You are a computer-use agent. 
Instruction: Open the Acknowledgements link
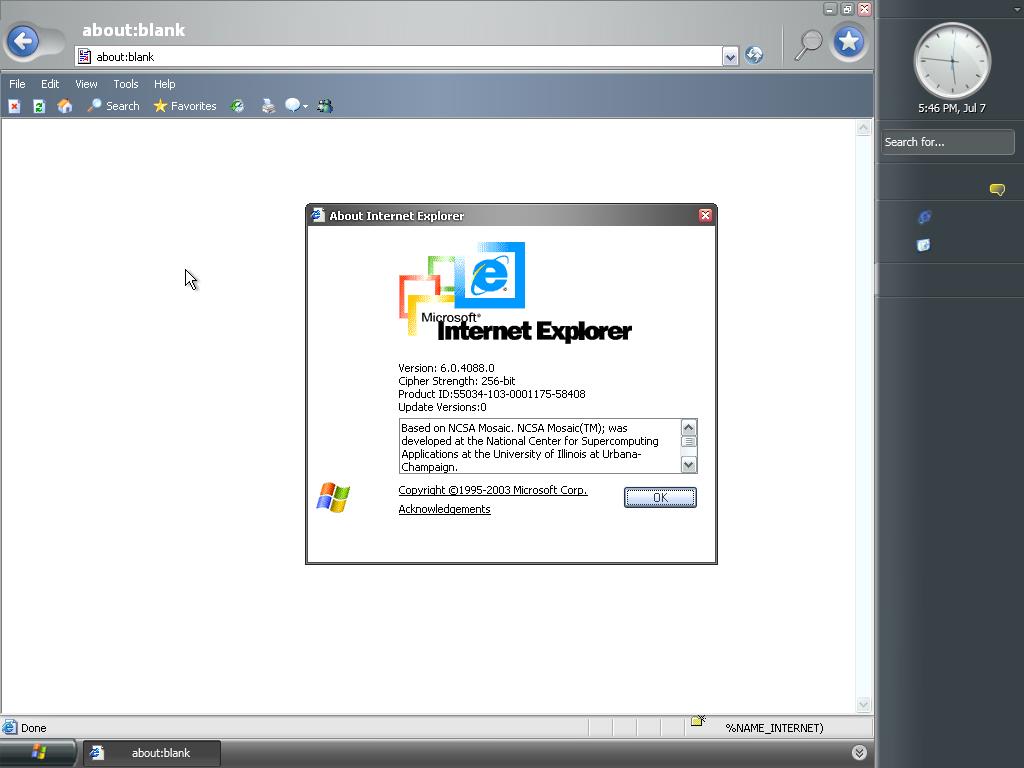tap(444, 509)
